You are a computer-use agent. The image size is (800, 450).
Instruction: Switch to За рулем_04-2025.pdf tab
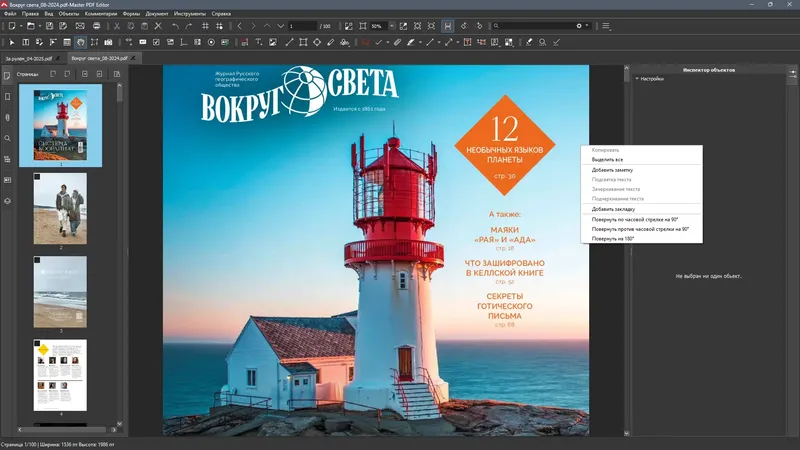click(x=30, y=59)
